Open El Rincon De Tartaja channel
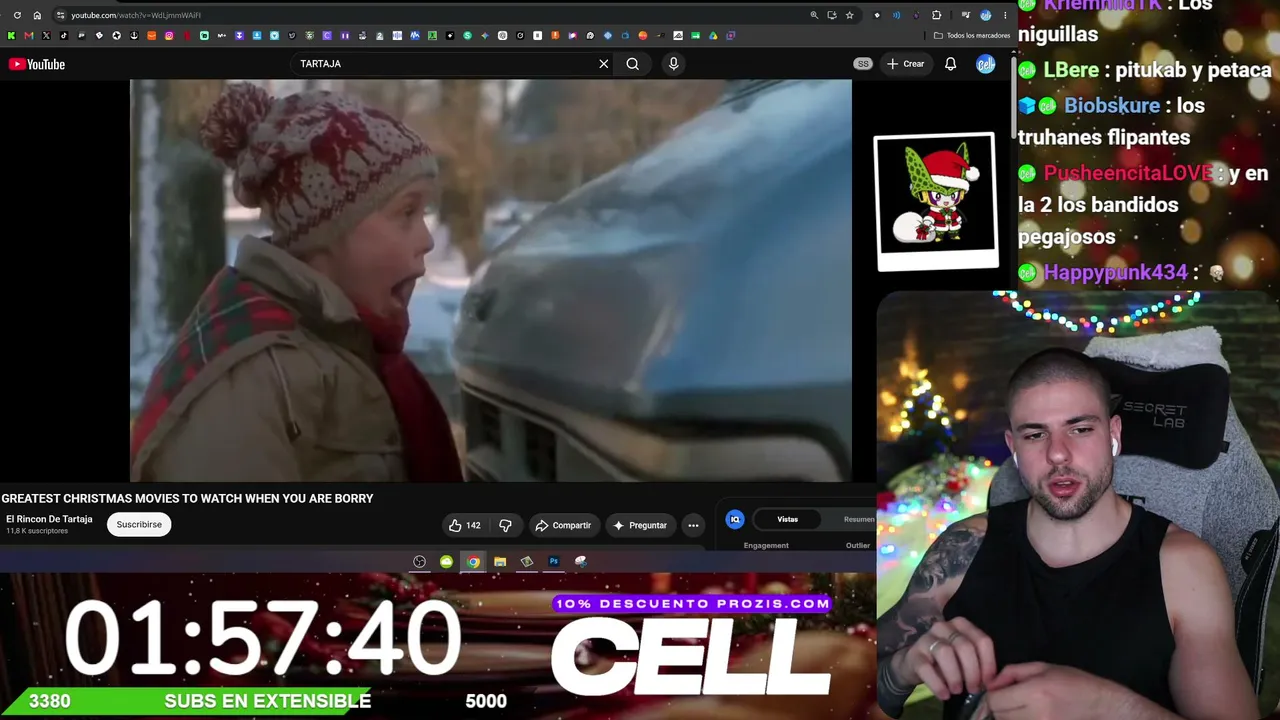The image size is (1280, 720). (49, 519)
